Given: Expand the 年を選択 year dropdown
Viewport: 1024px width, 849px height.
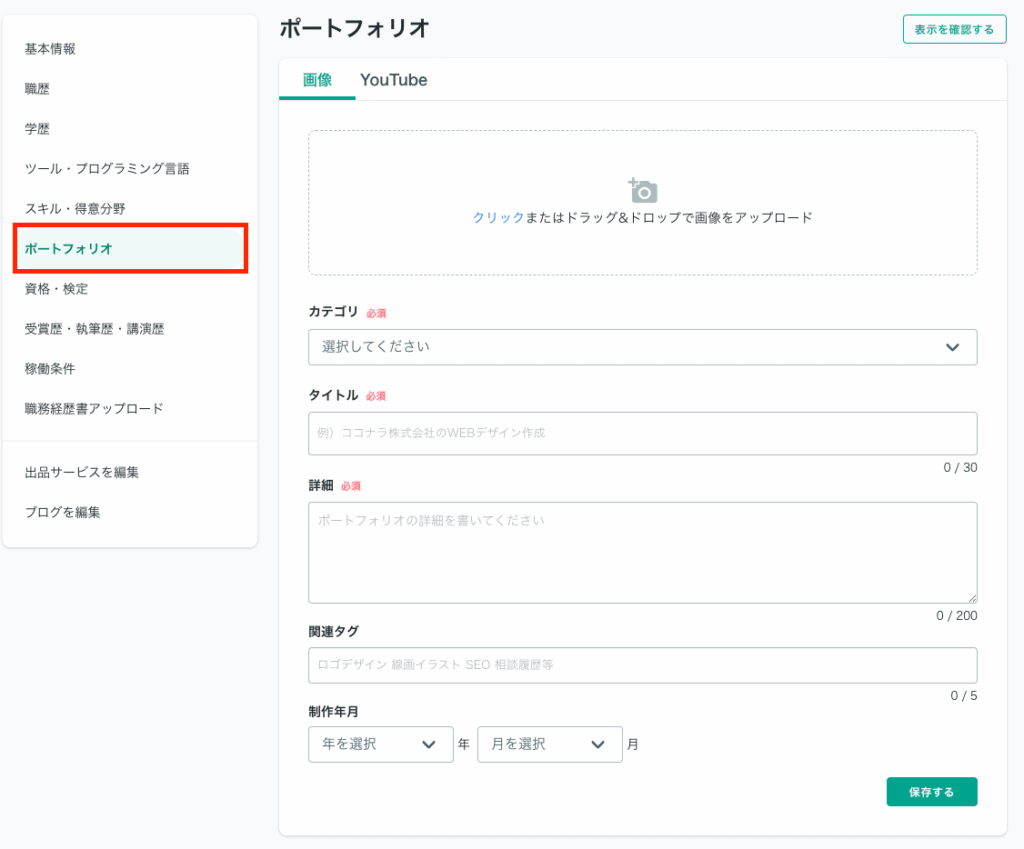Looking at the screenshot, I should tap(380, 744).
